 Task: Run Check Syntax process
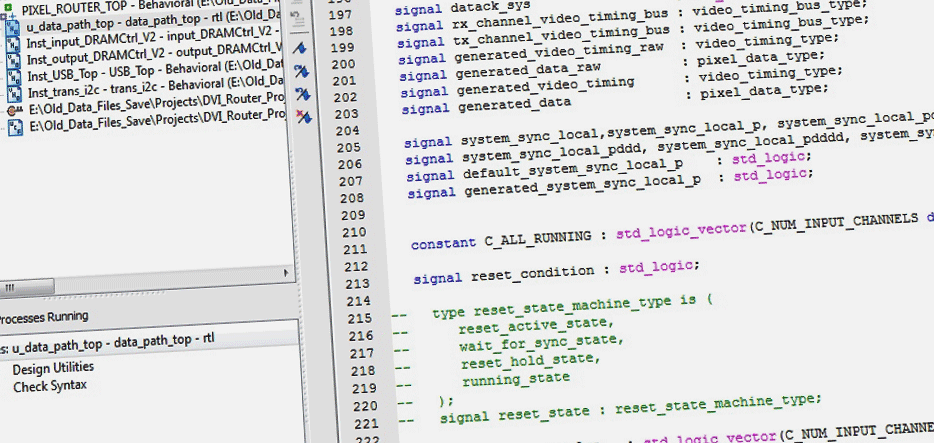[x=49, y=386]
